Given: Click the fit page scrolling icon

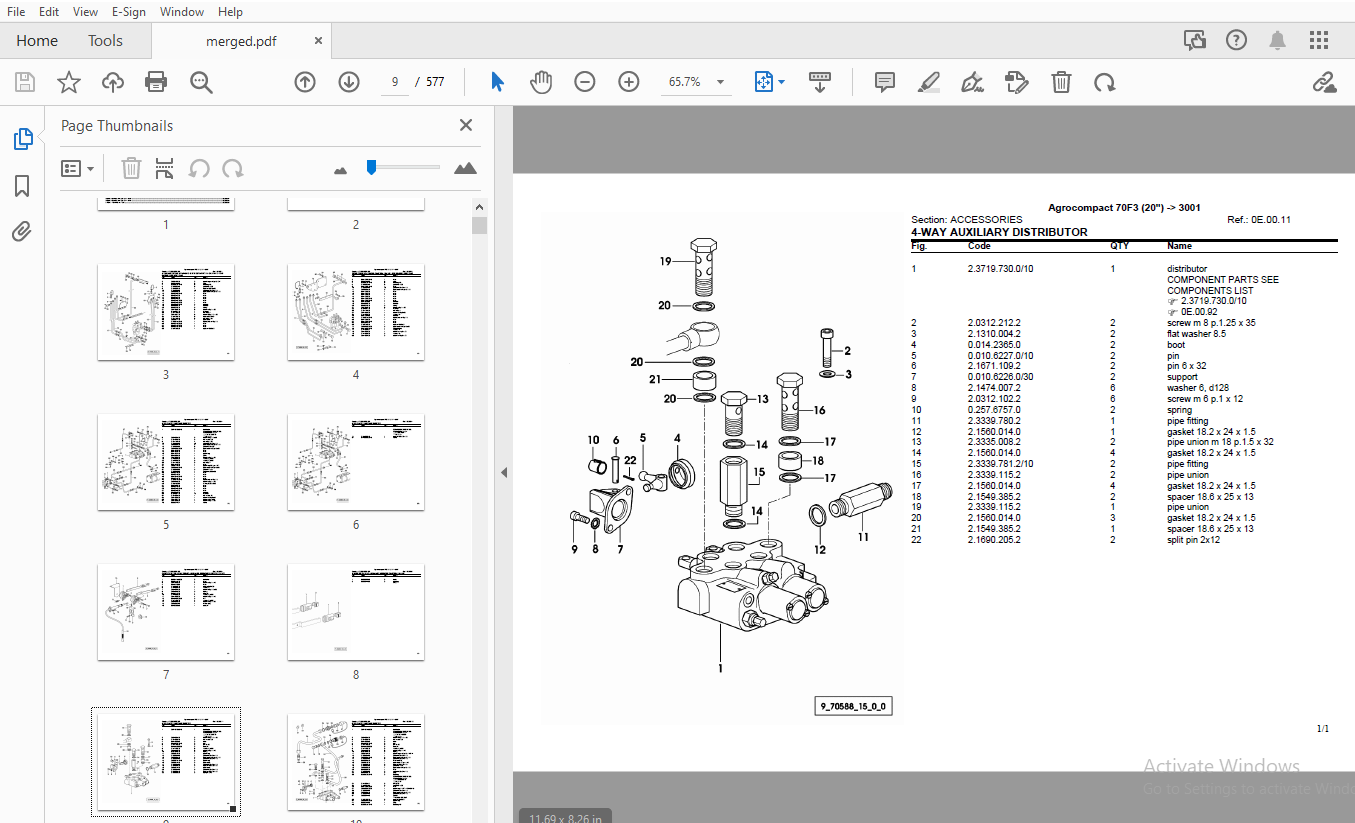Looking at the screenshot, I should [764, 82].
